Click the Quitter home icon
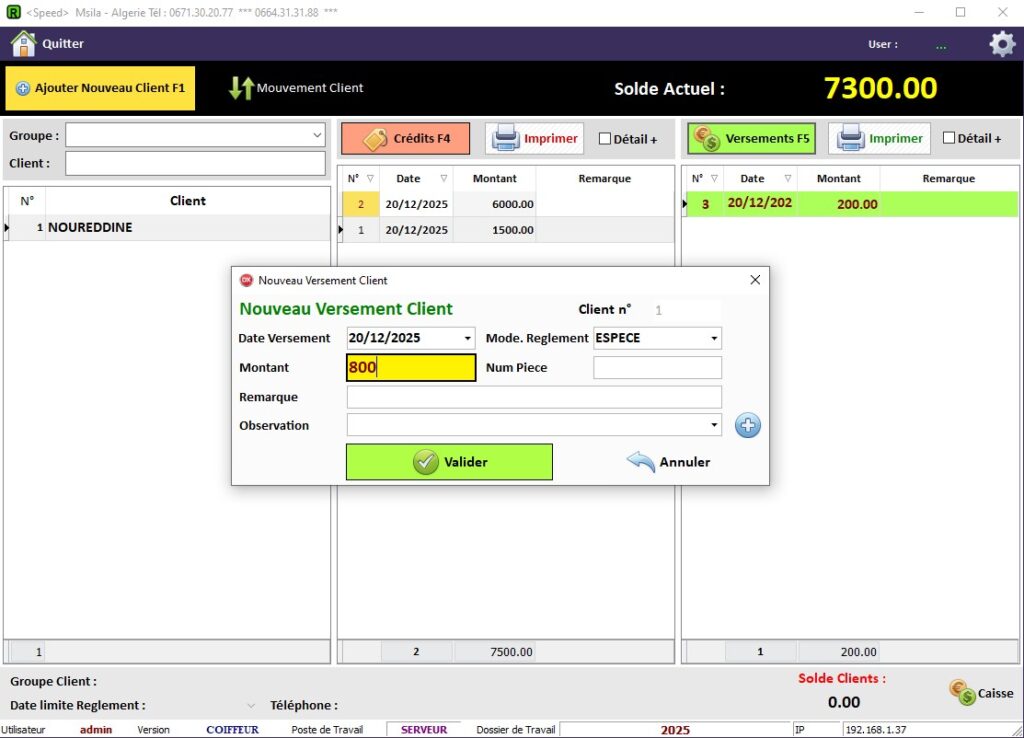 tap(23, 44)
